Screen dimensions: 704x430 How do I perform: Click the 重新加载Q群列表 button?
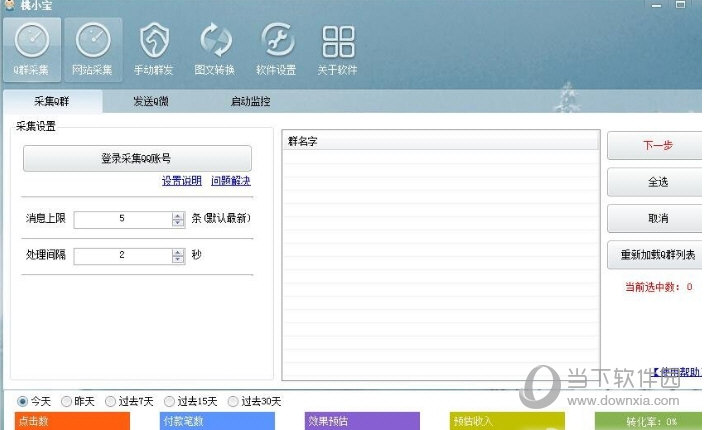(x=656, y=255)
